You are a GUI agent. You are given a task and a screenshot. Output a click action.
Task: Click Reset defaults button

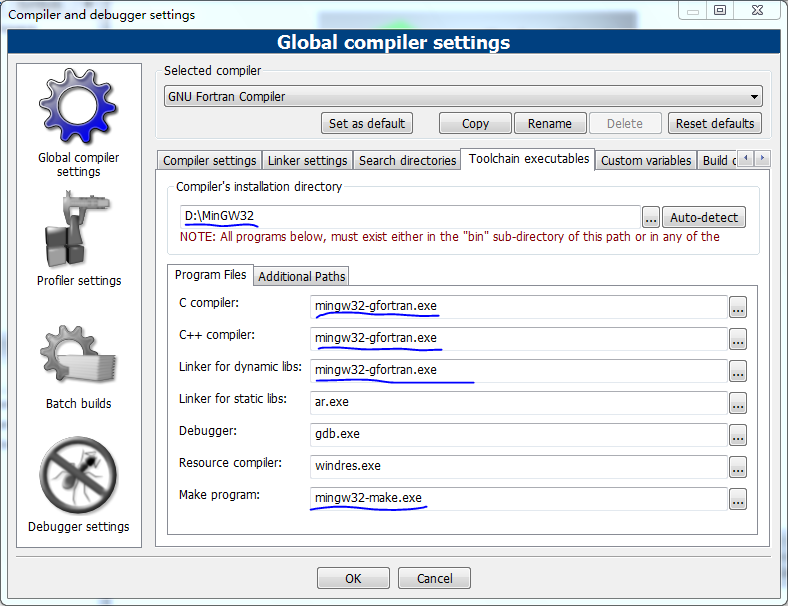(x=715, y=123)
